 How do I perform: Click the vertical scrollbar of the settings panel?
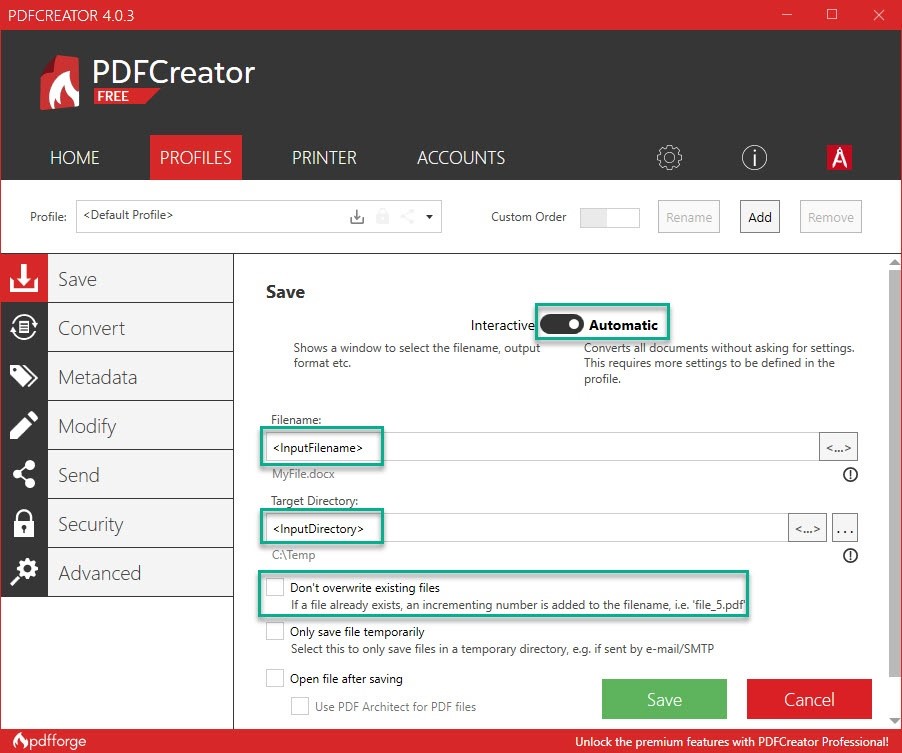895,472
